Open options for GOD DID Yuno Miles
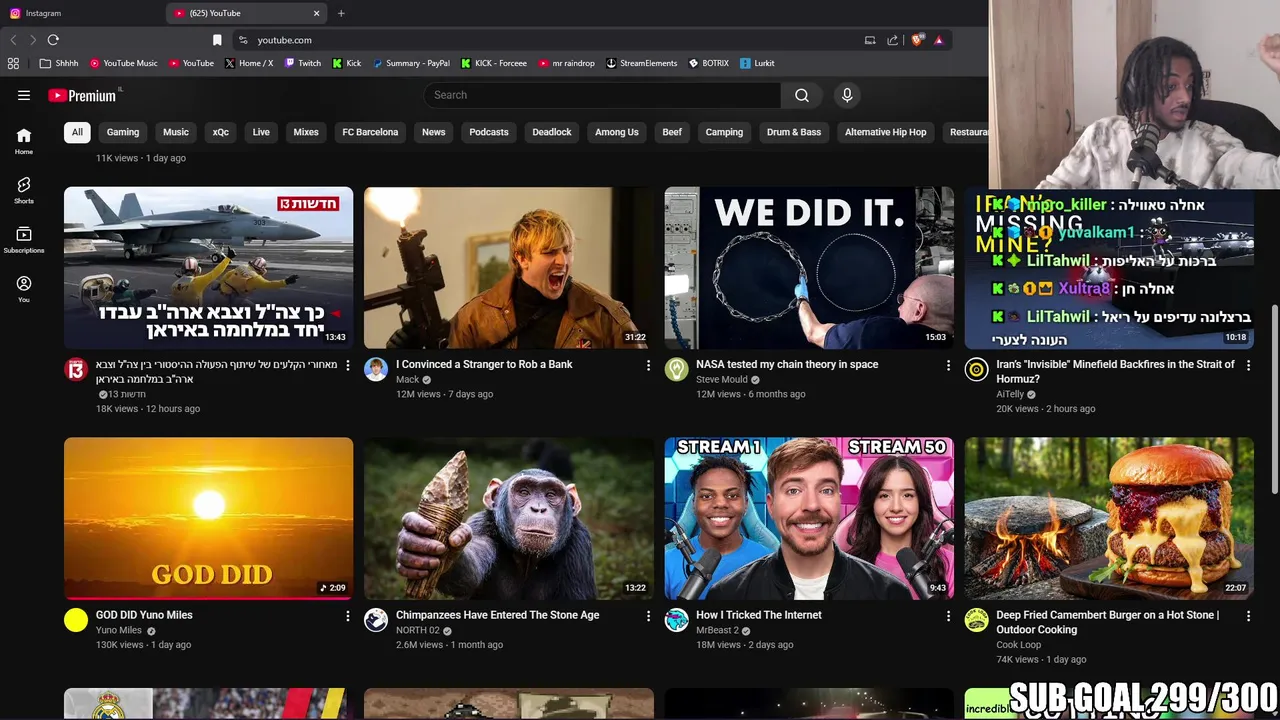 348,616
